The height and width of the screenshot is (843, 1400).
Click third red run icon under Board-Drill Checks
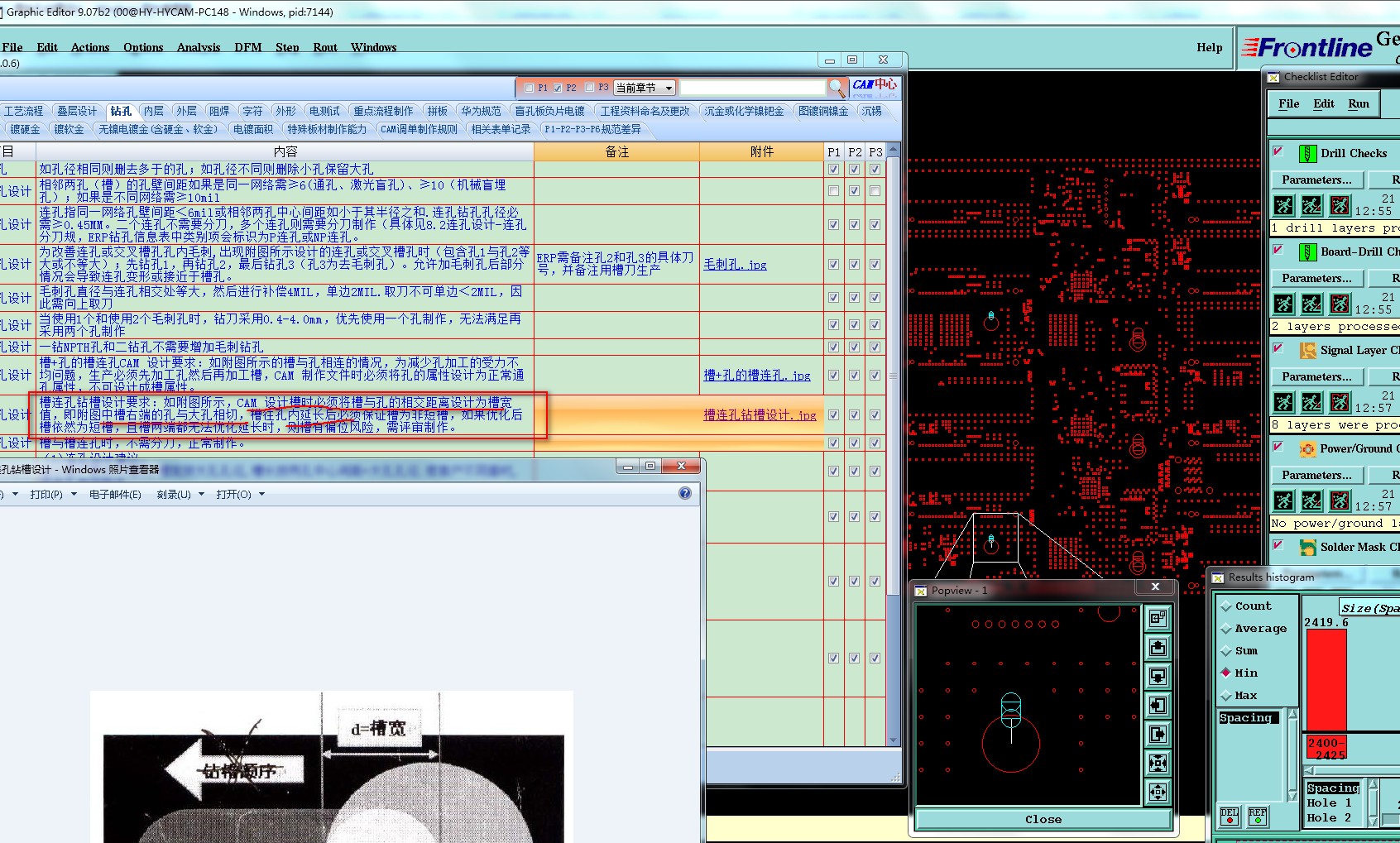tap(1340, 304)
